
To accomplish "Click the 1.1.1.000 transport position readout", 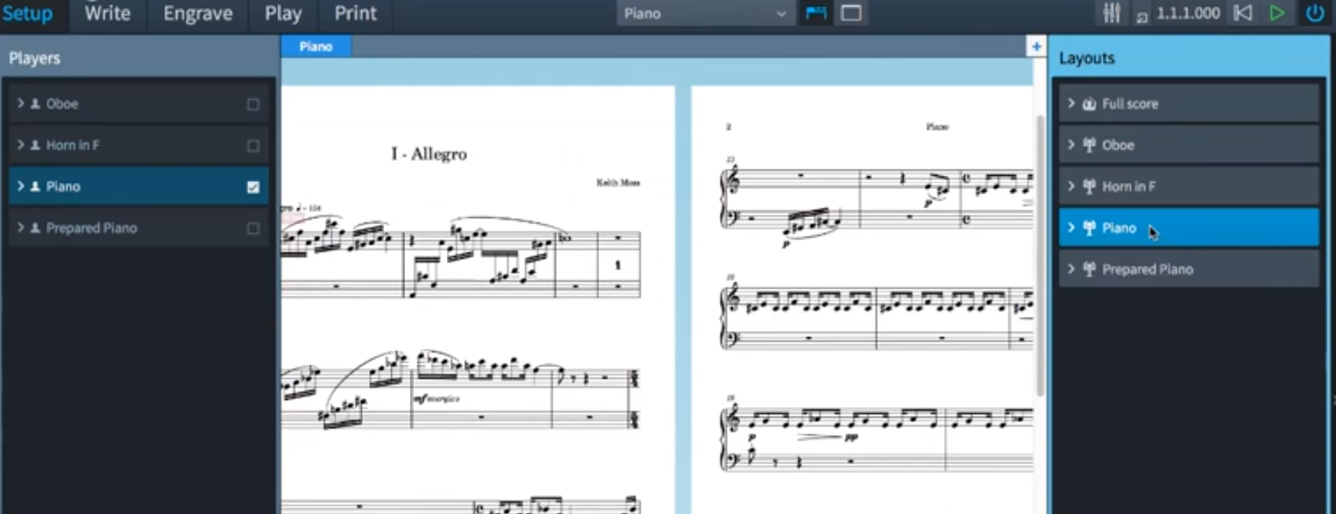I will pyautogui.click(x=1188, y=14).
